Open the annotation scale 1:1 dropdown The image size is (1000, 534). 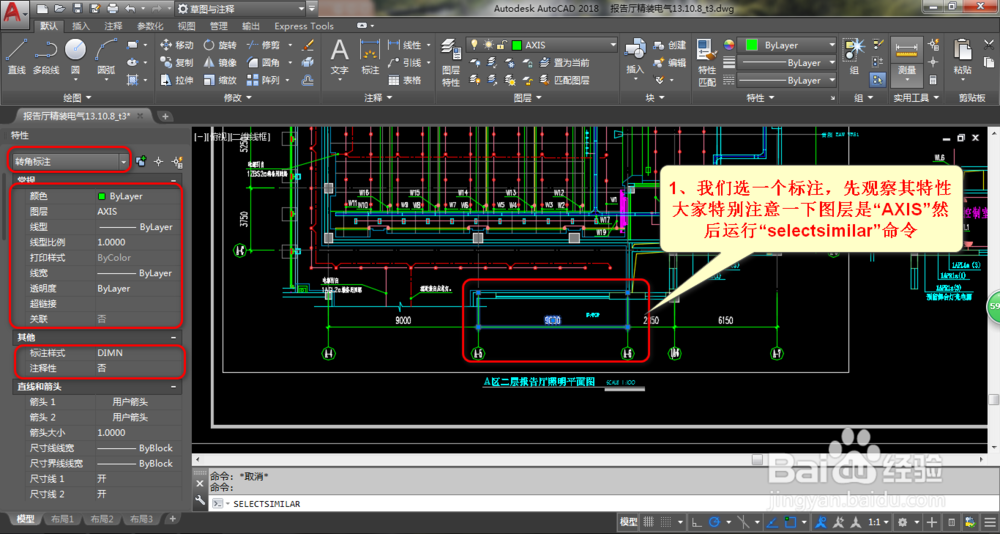pyautogui.click(x=880, y=521)
